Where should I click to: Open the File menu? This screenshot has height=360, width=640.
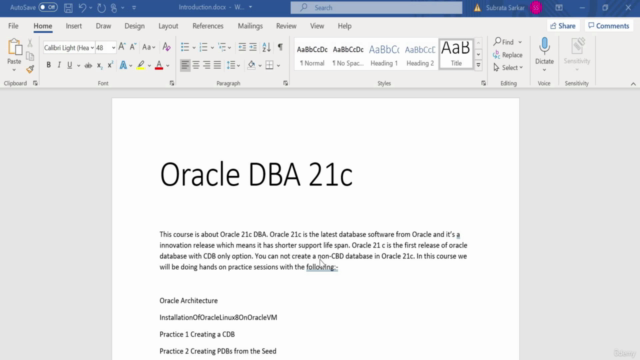pos(13,26)
